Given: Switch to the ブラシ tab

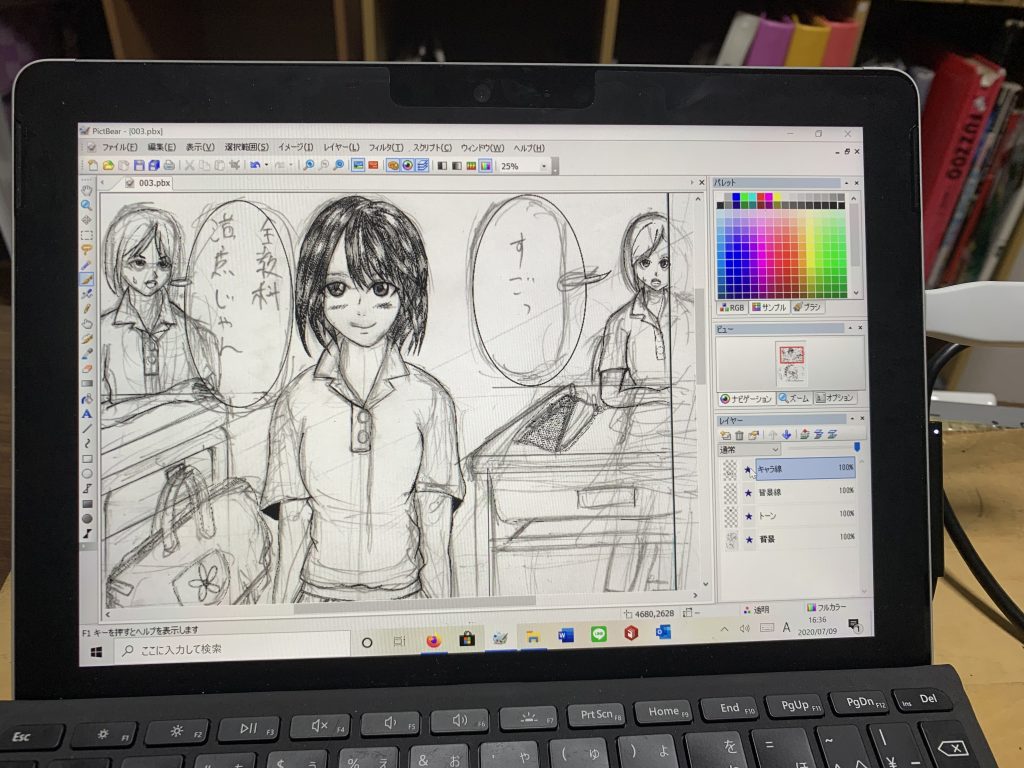Looking at the screenshot, I should coord(807,306).
